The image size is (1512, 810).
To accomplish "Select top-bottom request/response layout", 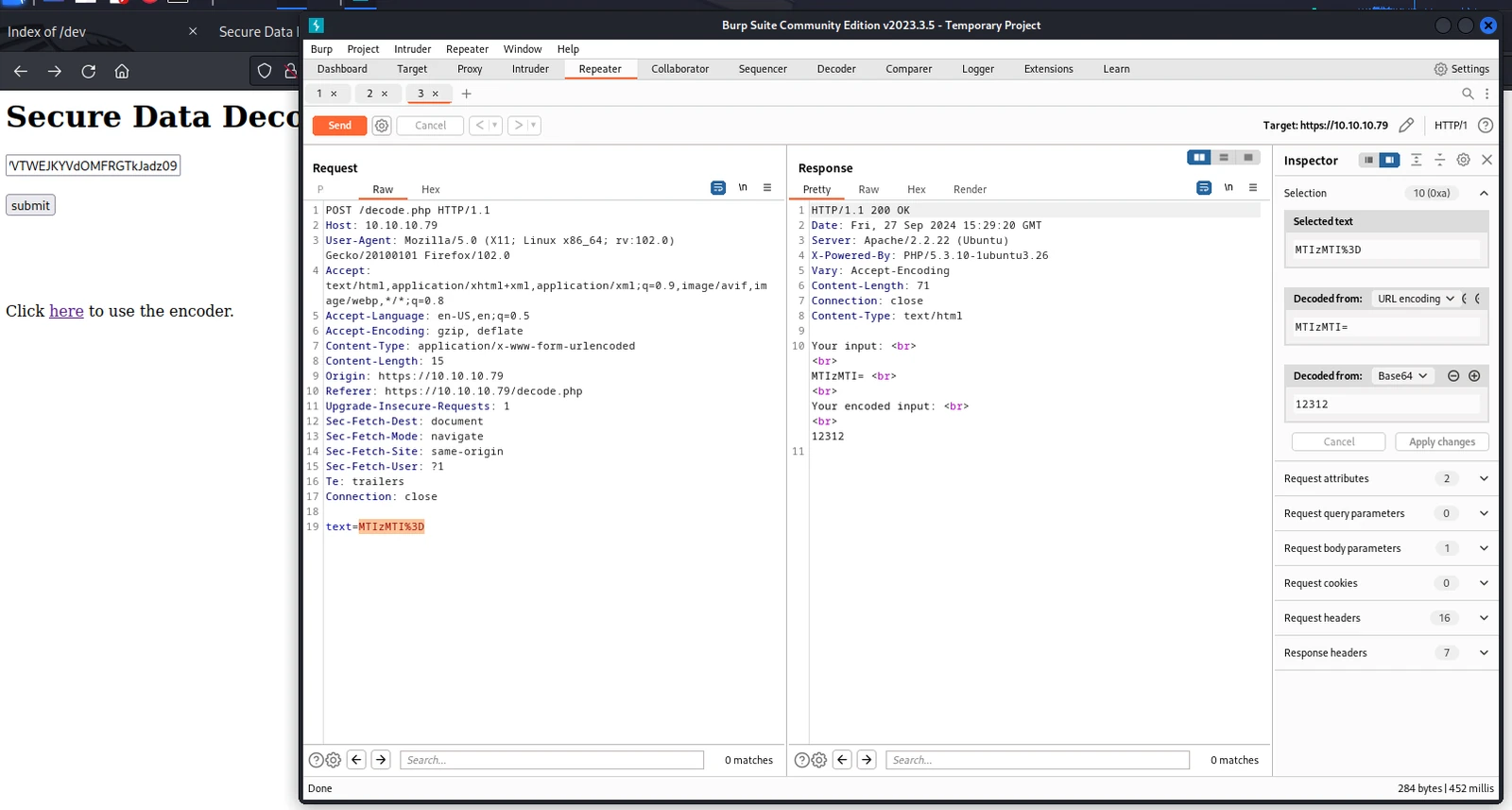I will point(1224,158).
